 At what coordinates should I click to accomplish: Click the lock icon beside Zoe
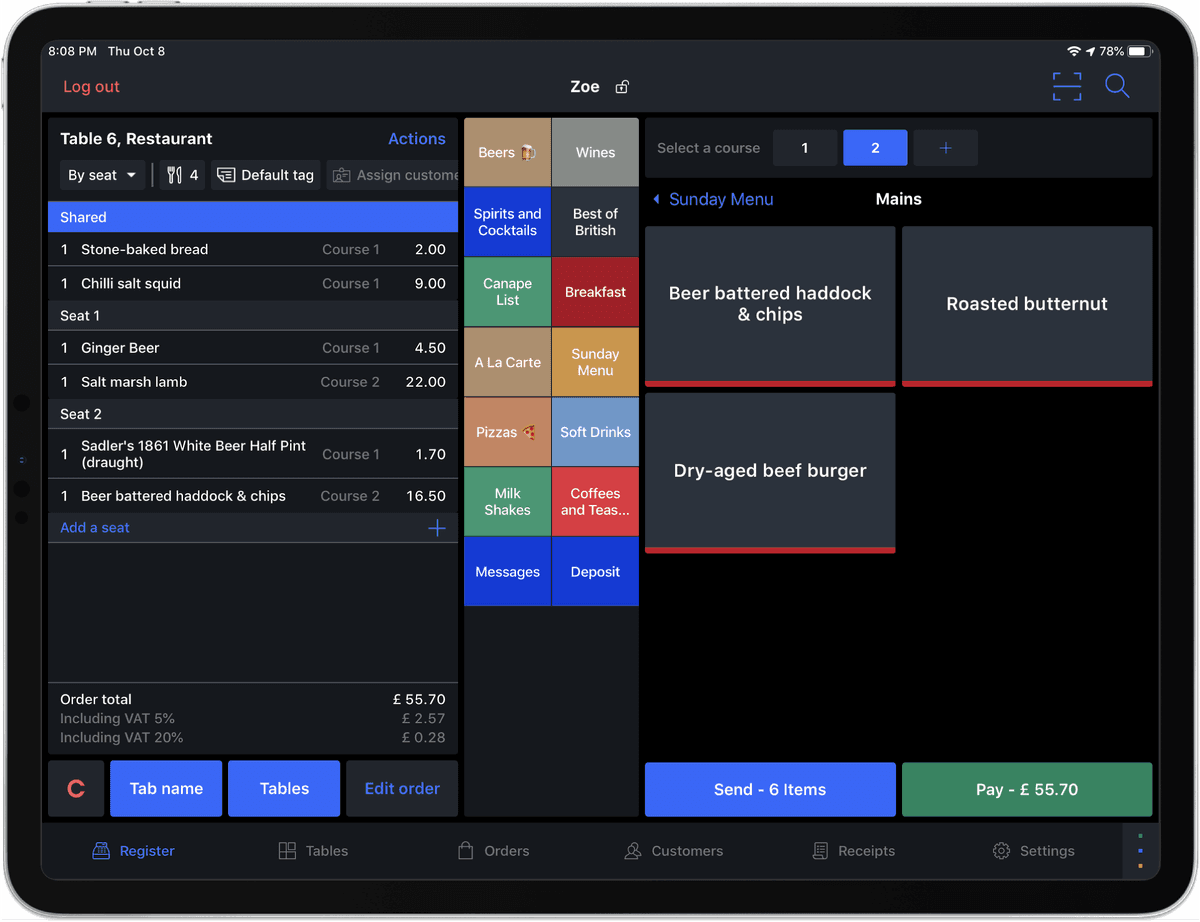click(622, 87)
